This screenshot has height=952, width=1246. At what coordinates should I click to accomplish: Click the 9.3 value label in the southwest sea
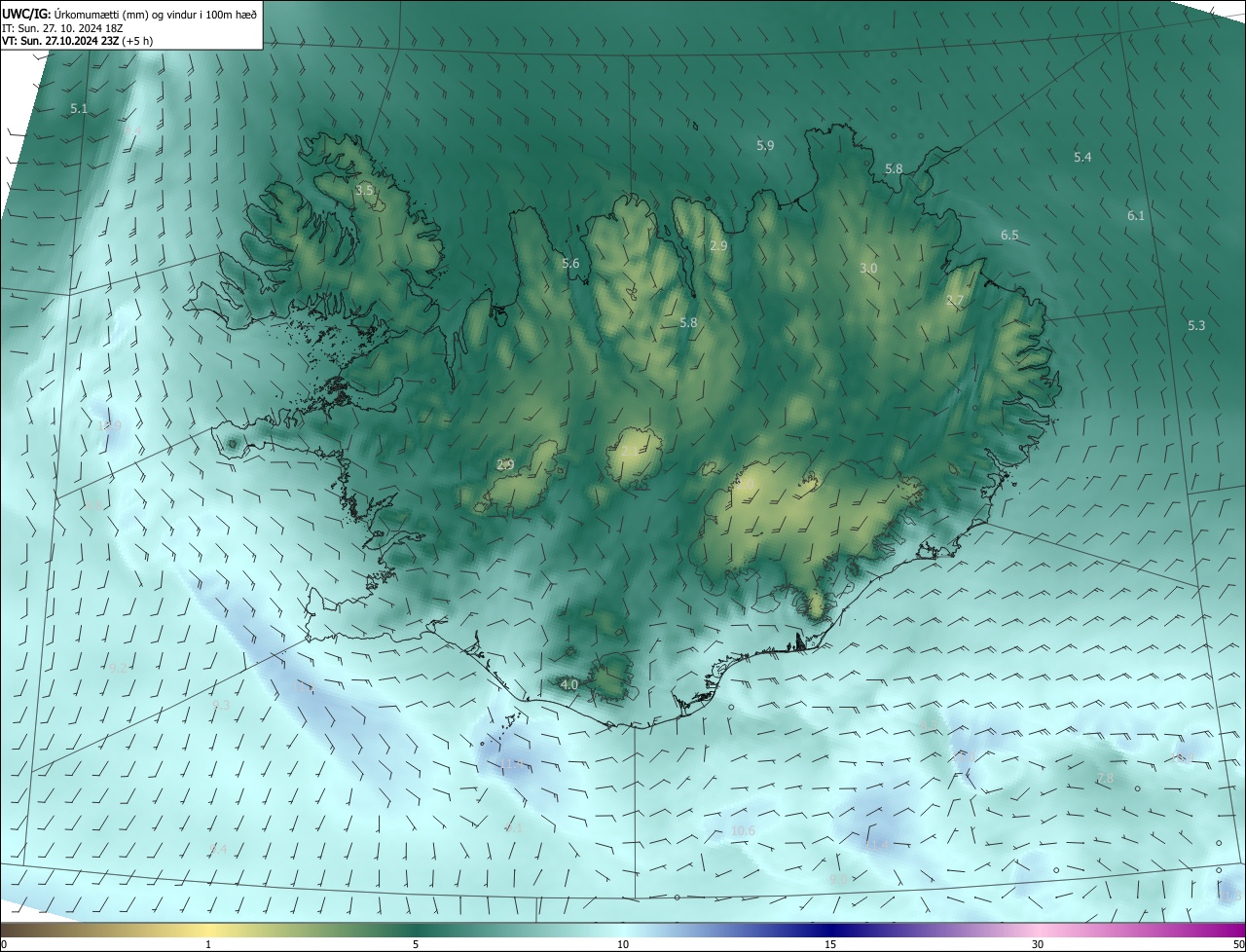click(x=221, y=705)
